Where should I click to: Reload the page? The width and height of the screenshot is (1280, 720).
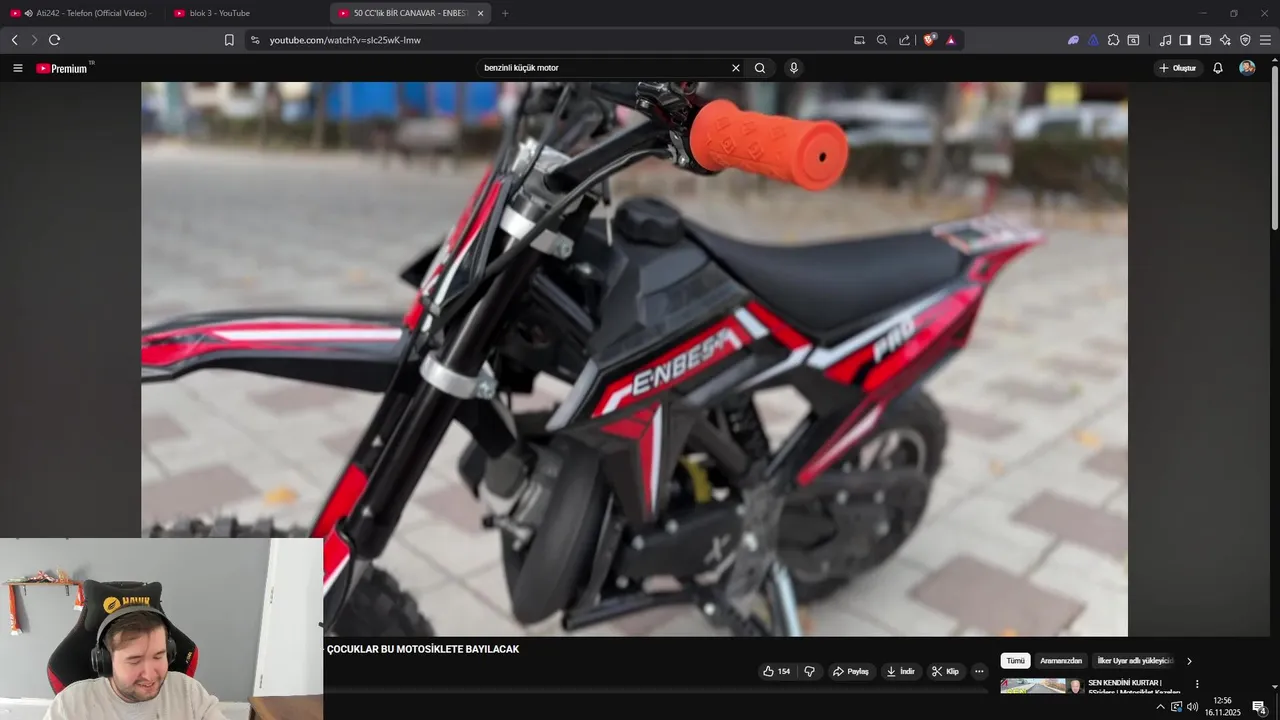[x=54, y=40]
